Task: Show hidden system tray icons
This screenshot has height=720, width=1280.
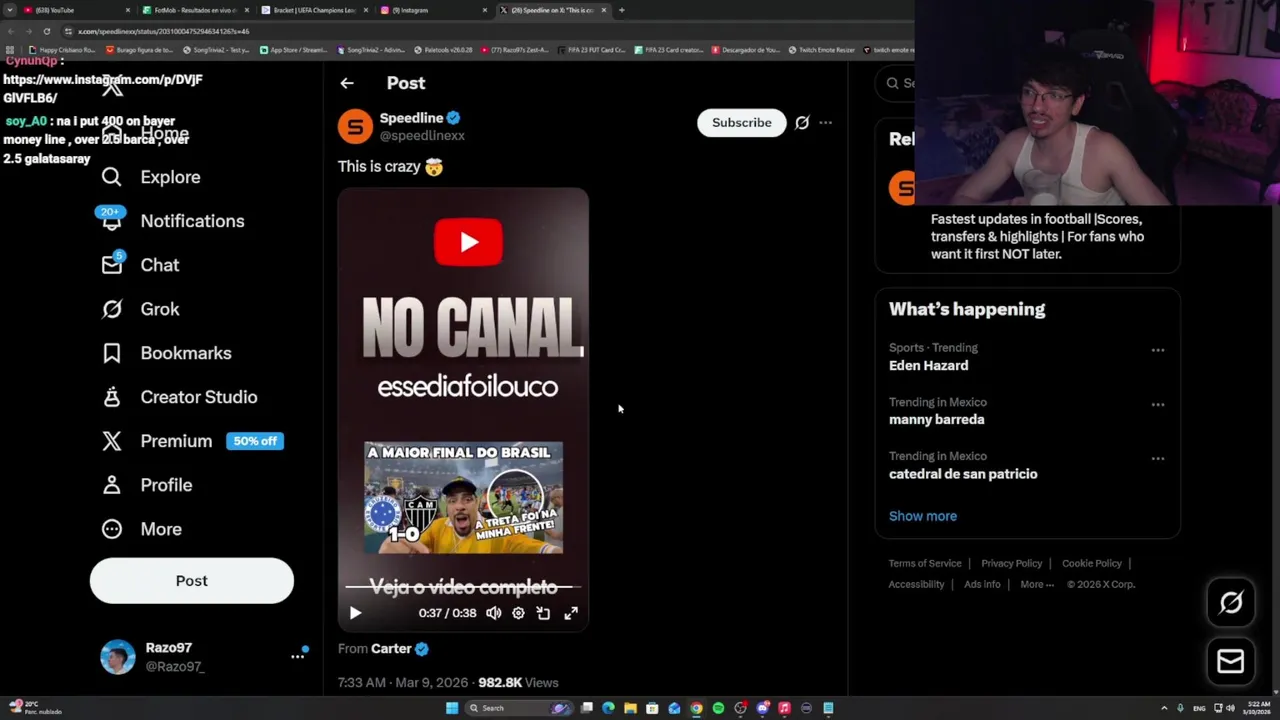Action: pyautogui.click(x=1164, y=708)
